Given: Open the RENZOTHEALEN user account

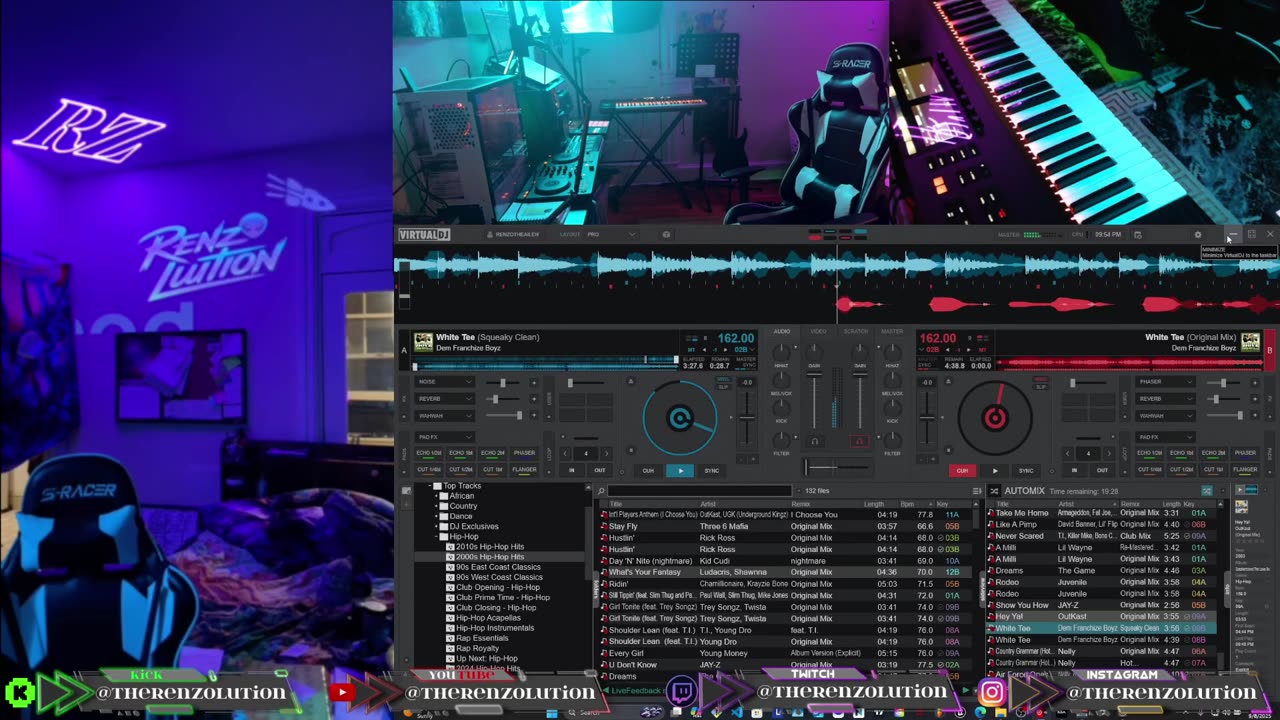Looking at the screenshot, I should [514, 235].
